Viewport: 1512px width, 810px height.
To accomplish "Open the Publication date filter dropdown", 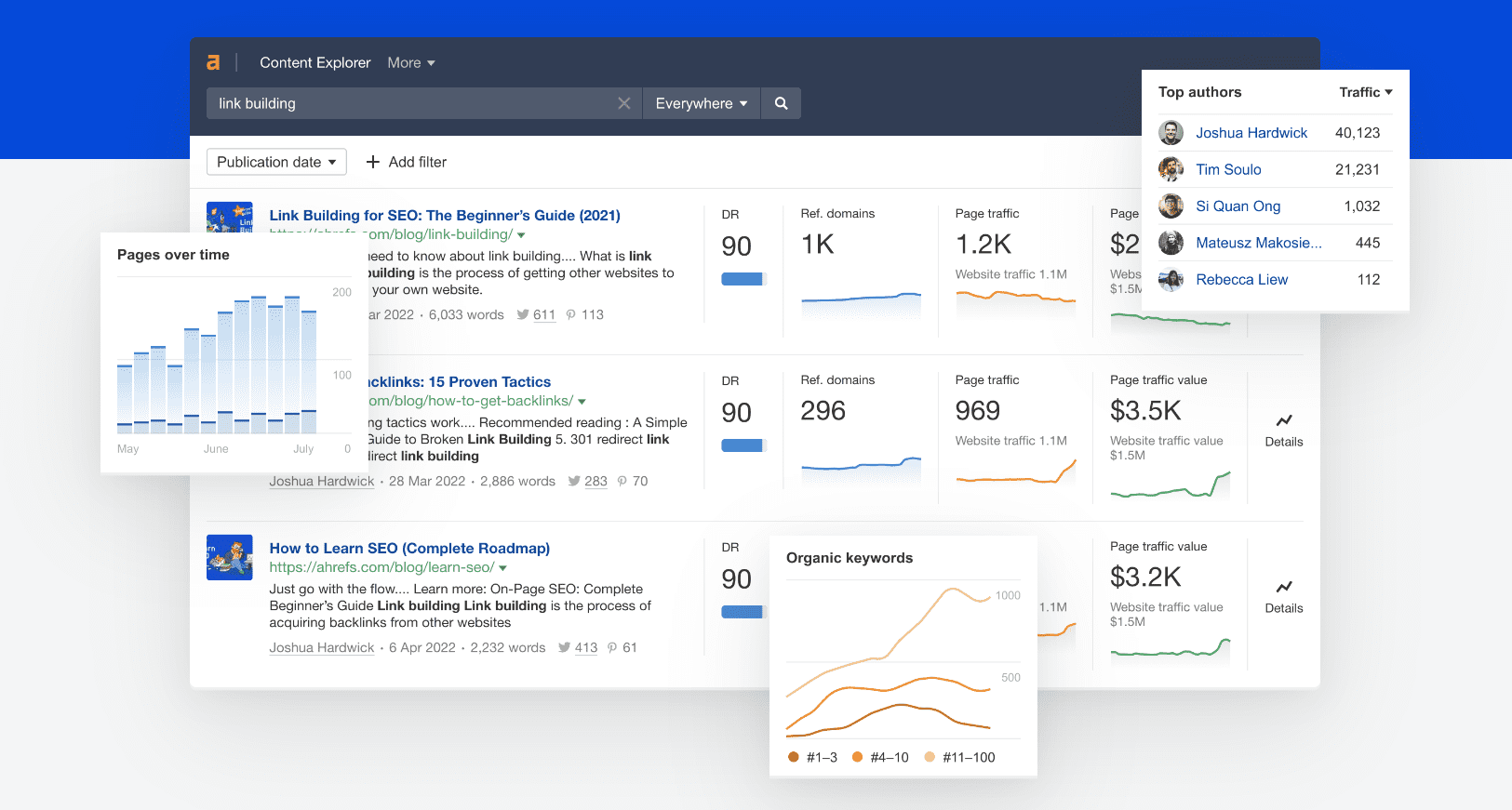I will [276, 162].
